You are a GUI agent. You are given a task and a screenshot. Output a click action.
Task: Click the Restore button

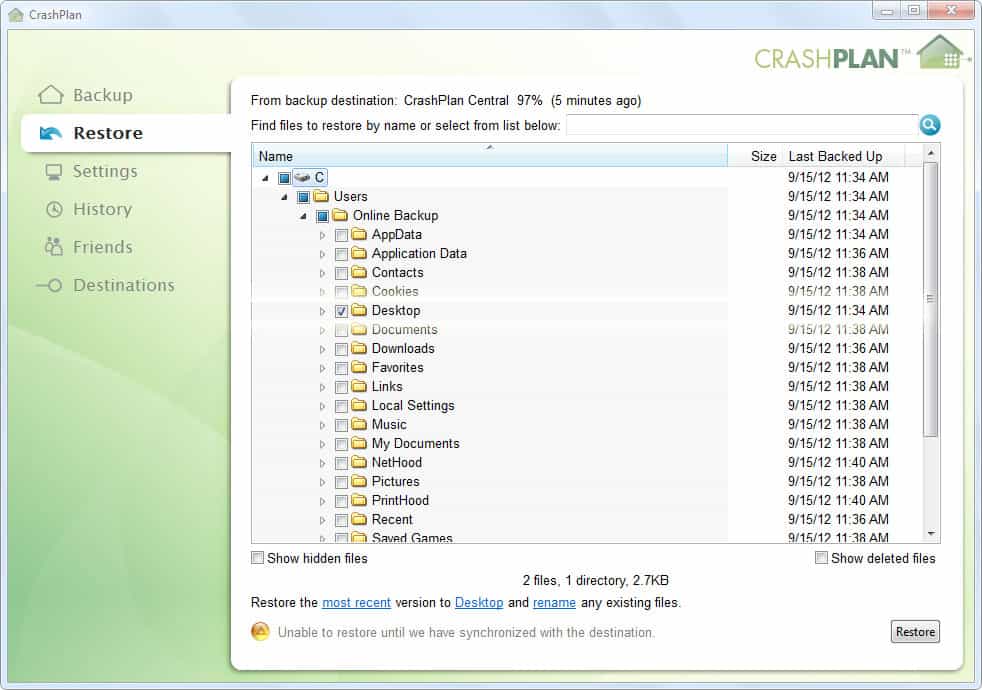[x=915, y=632]
